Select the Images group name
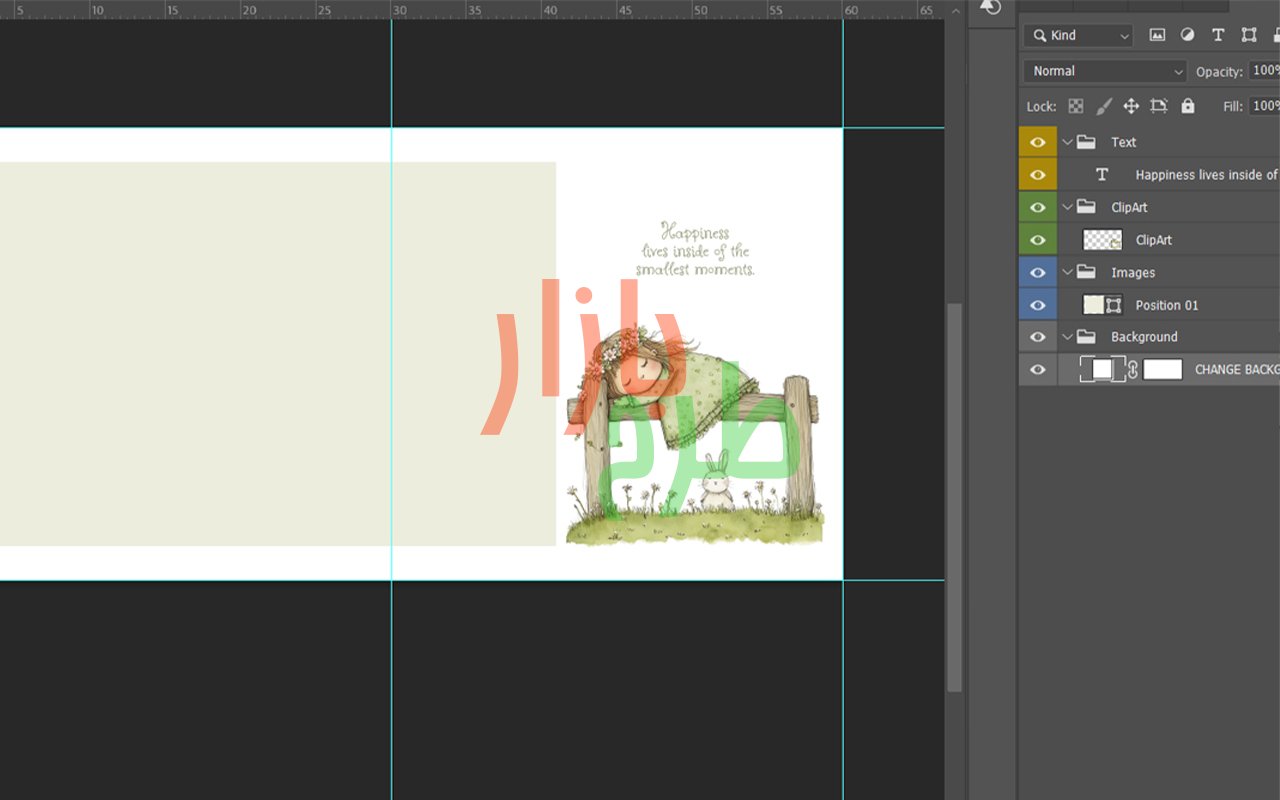Viewport: 1280px width, 800px height. coord(1133,272)
